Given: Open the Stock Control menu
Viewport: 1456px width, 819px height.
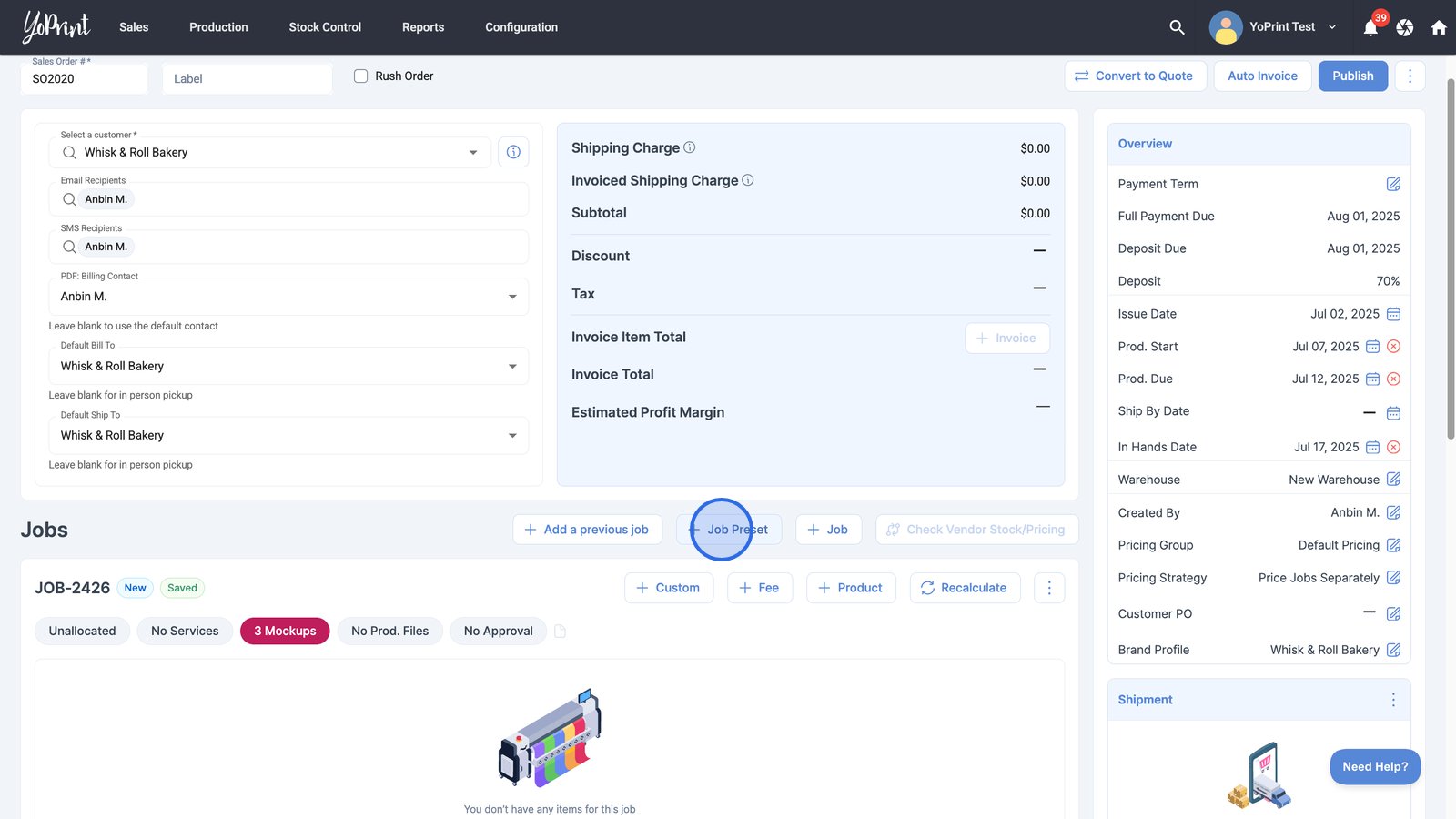Looking at the screenshot, I should pos(325,27).
